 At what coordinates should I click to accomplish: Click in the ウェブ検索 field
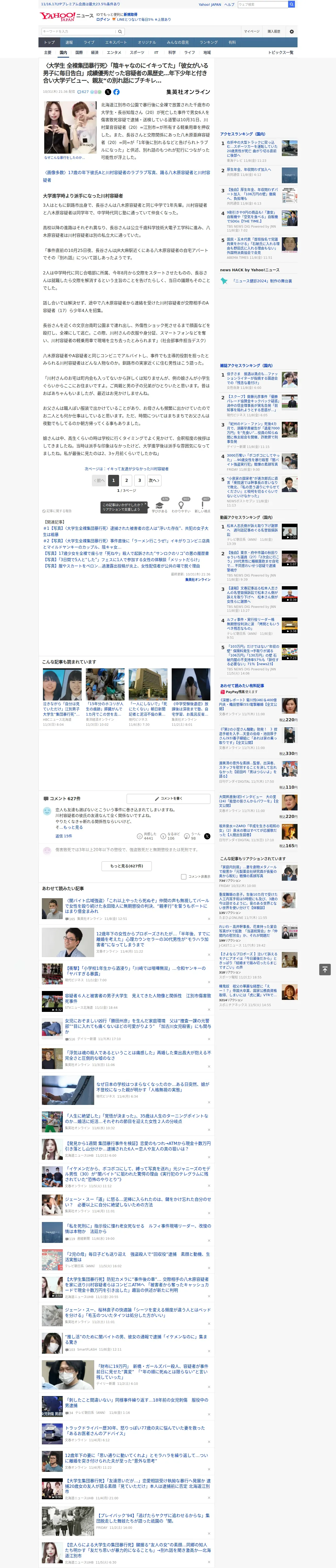click(x=262, y=4)
